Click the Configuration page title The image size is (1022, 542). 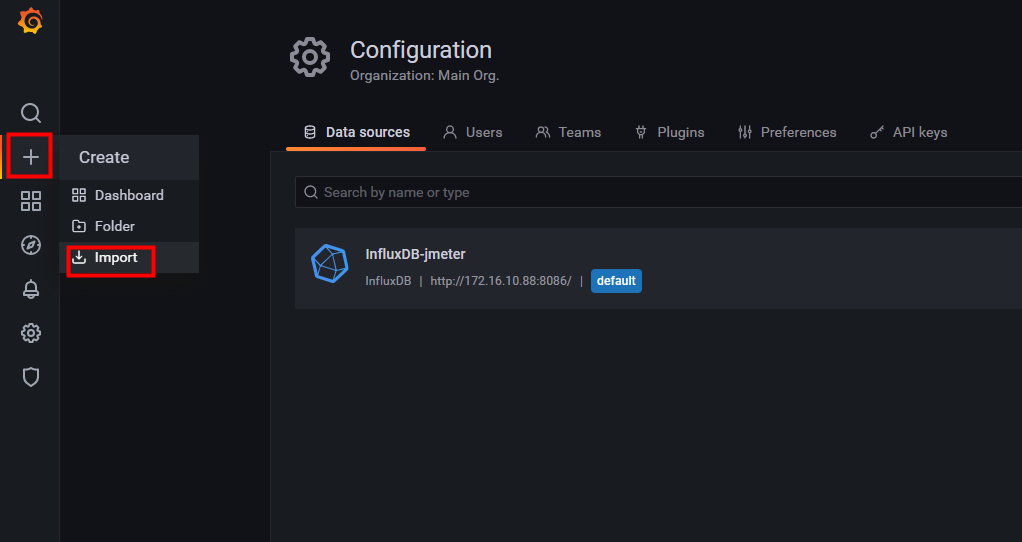tap(421, 50)
